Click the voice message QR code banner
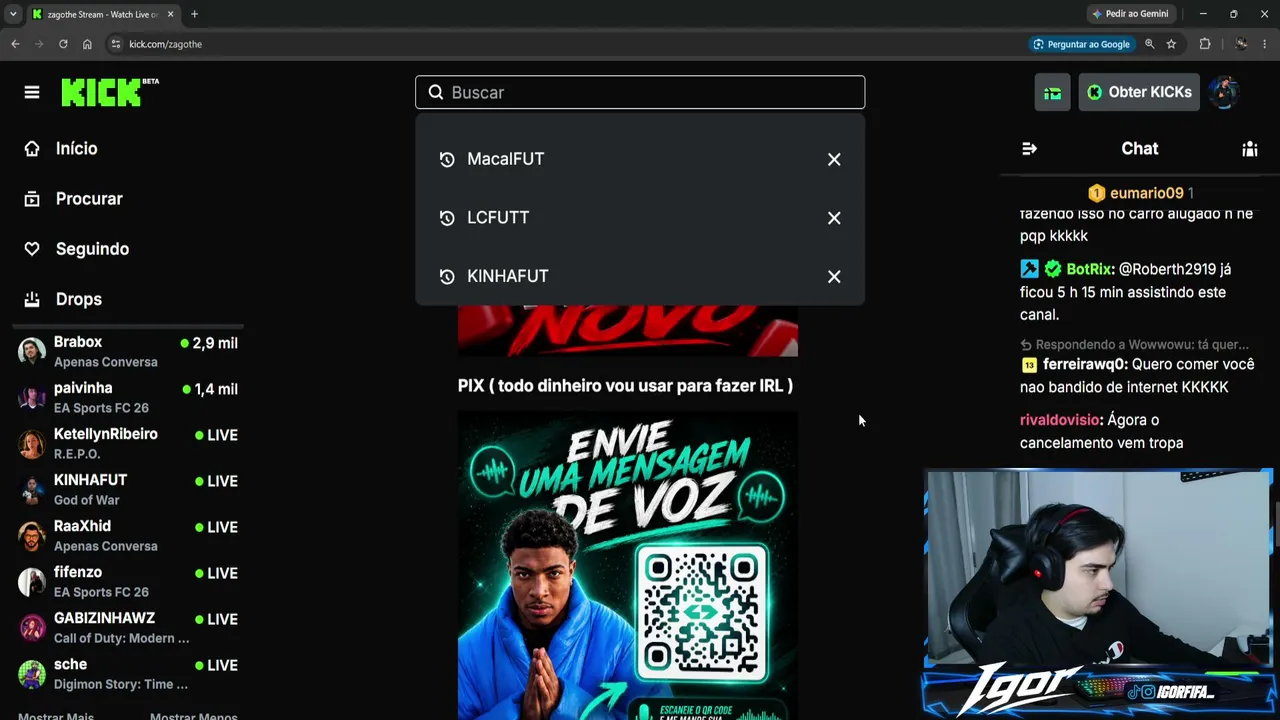 [628, 566]
